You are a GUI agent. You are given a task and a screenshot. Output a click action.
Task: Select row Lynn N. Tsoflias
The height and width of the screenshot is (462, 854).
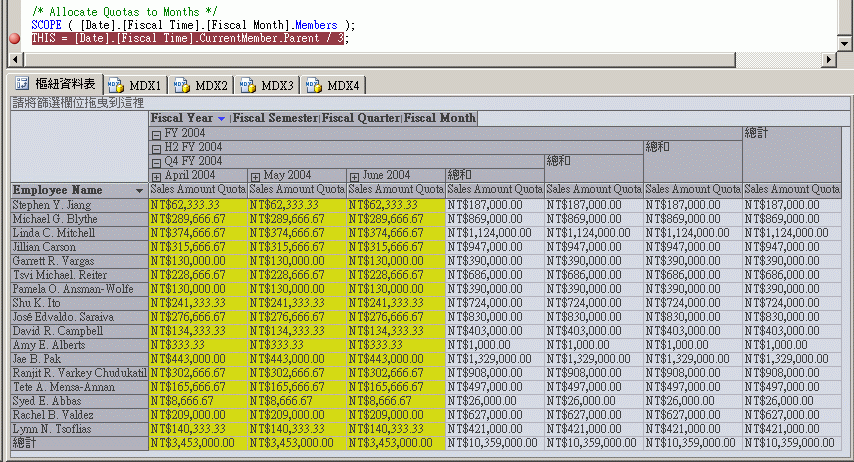(80, 429)
